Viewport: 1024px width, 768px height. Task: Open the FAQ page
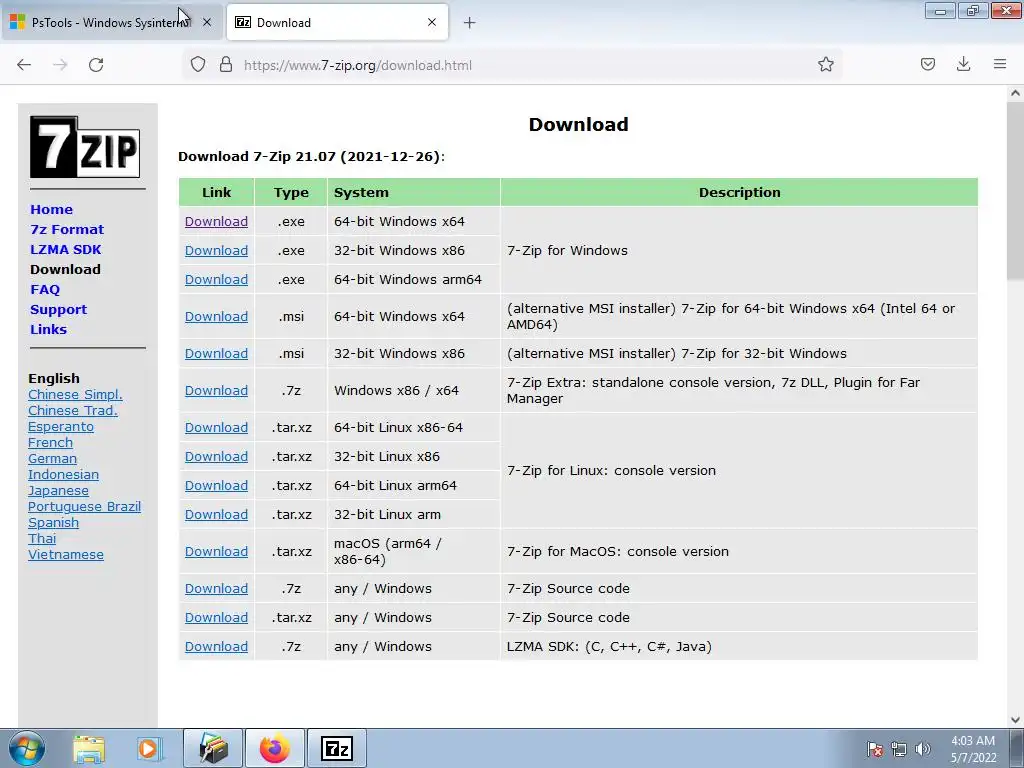click(x=44, y=289)
